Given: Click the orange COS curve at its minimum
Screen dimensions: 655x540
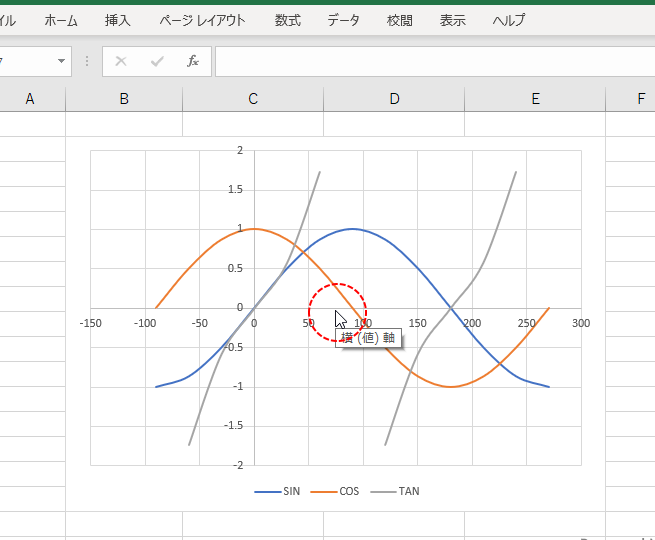Looking at the screenshot, I should 451,387.
